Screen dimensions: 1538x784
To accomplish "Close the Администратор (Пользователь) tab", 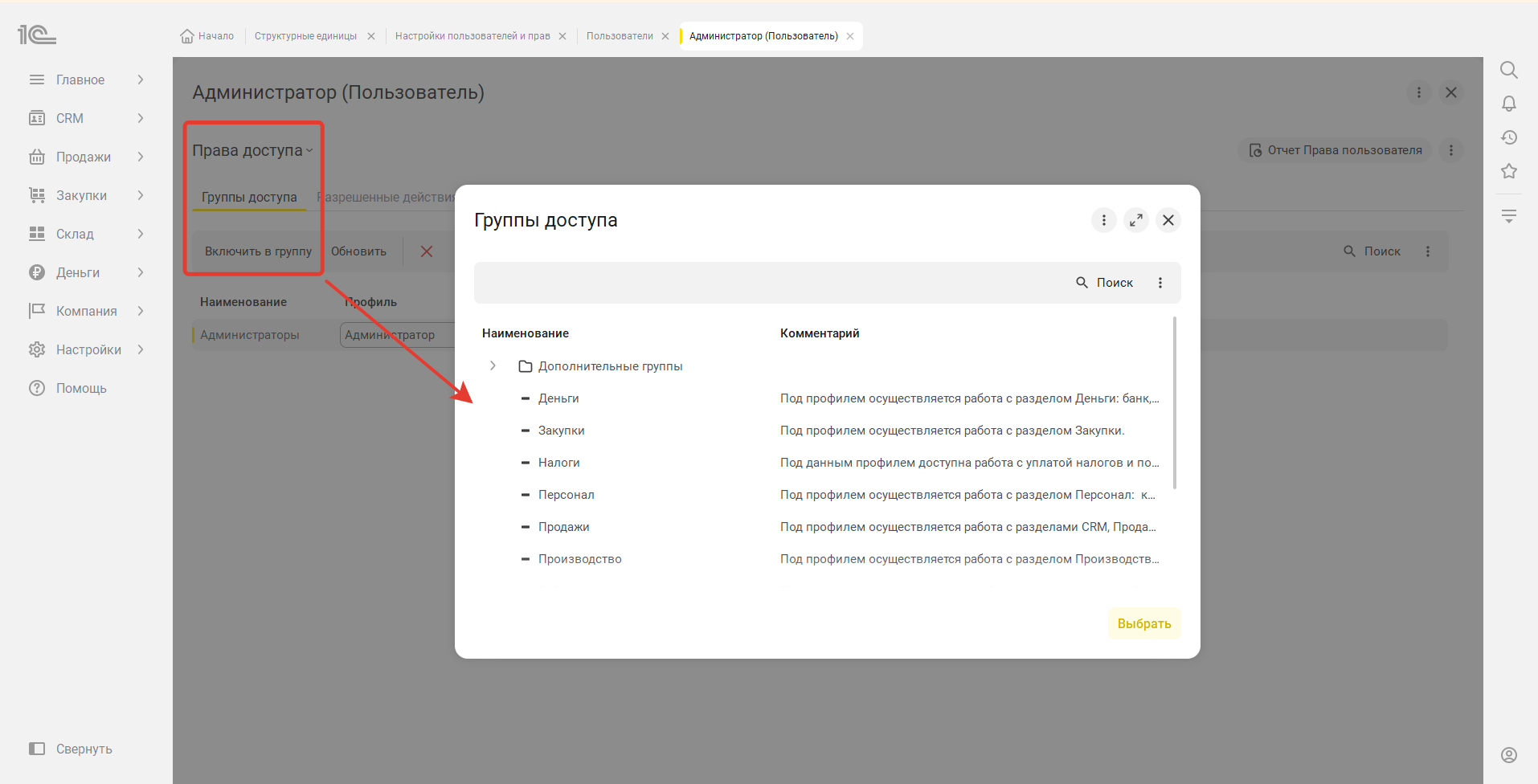I will [x=850, y=36].
